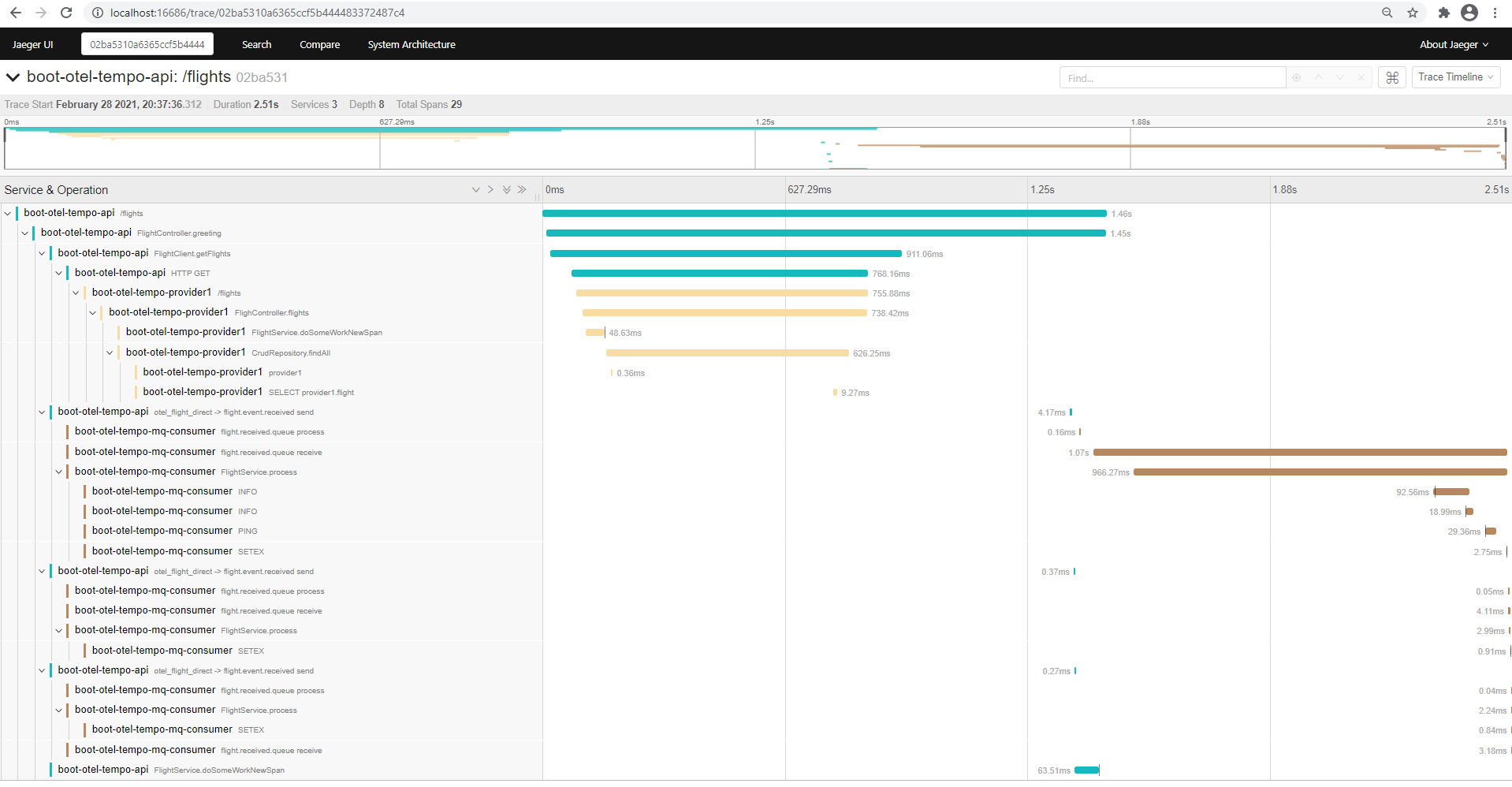Collapse CrudRepository.findAll span
The width and height of the screenshot is (1512, 787).
110,352
